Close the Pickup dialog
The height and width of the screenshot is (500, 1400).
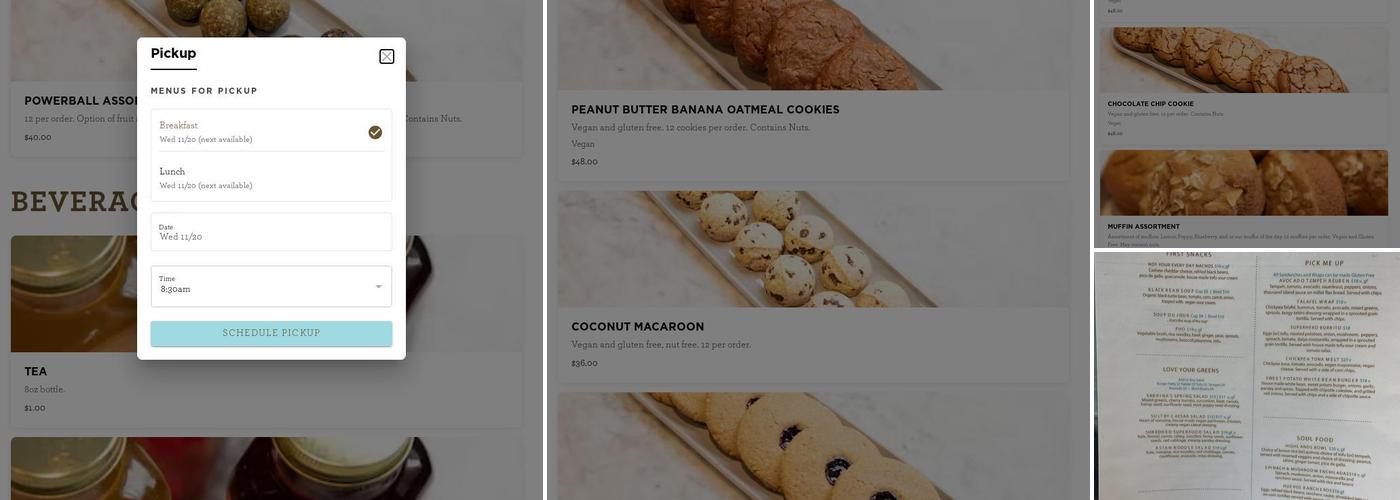(387, 56)
